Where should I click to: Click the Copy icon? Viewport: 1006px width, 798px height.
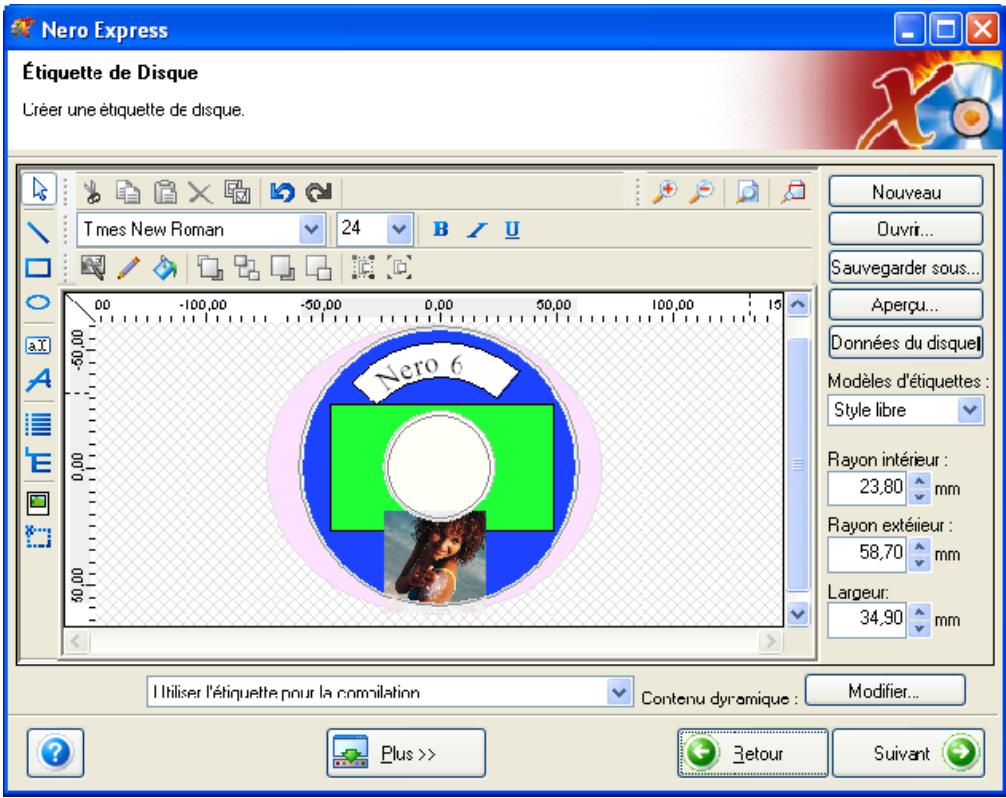128,192
